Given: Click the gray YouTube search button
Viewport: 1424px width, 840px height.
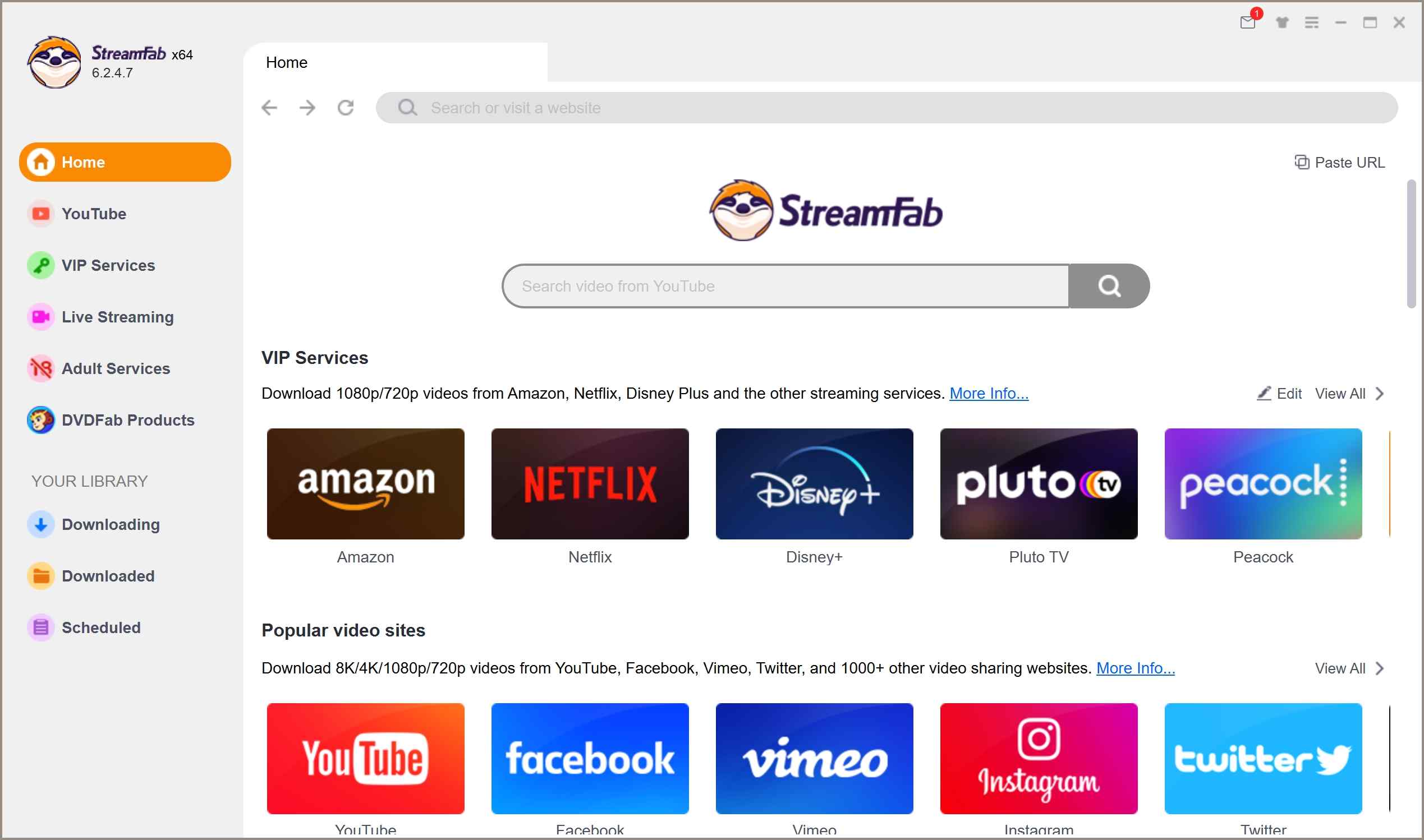Looking at the screenshot, I should pos(1109,286).
